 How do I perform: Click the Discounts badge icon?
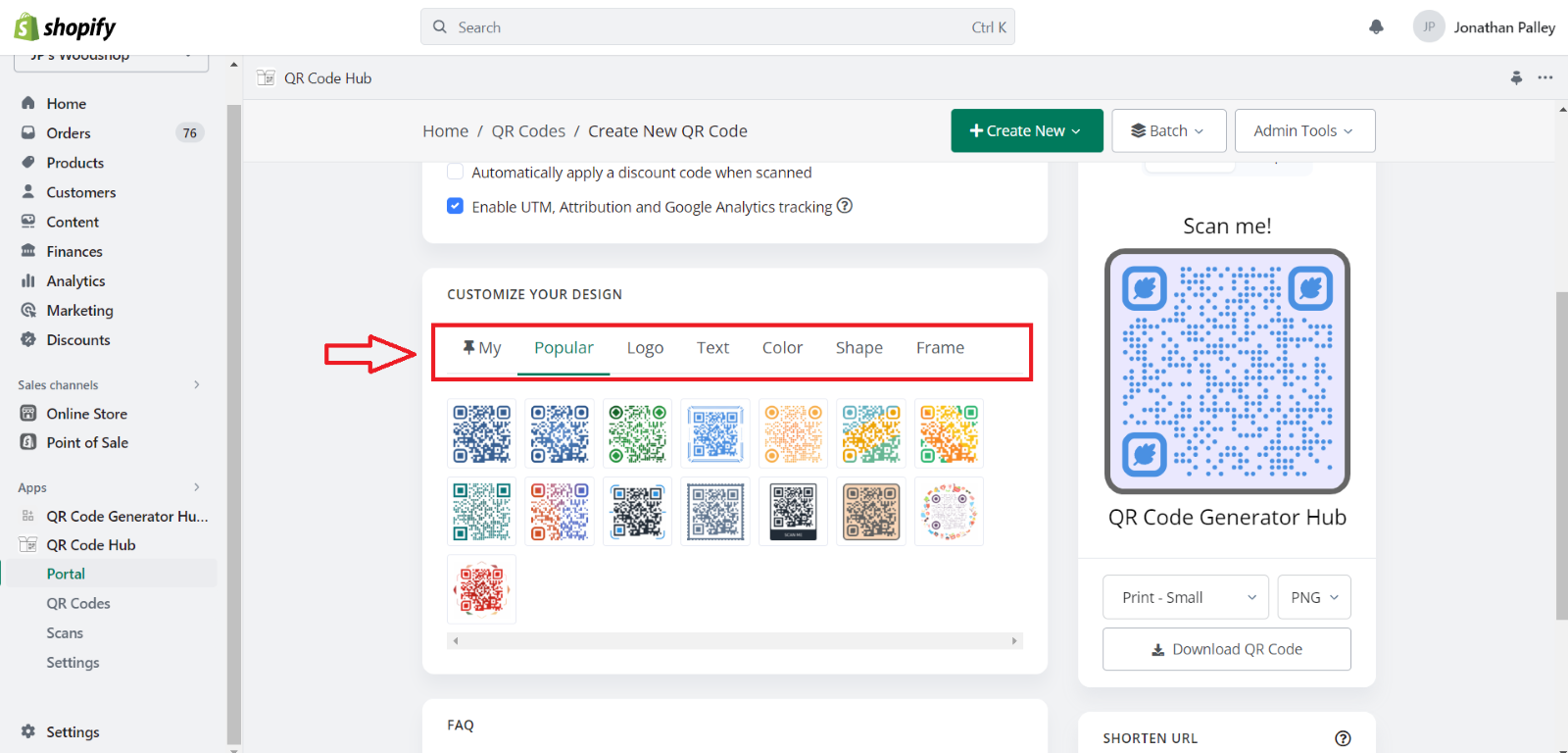[x=28, y=339]
